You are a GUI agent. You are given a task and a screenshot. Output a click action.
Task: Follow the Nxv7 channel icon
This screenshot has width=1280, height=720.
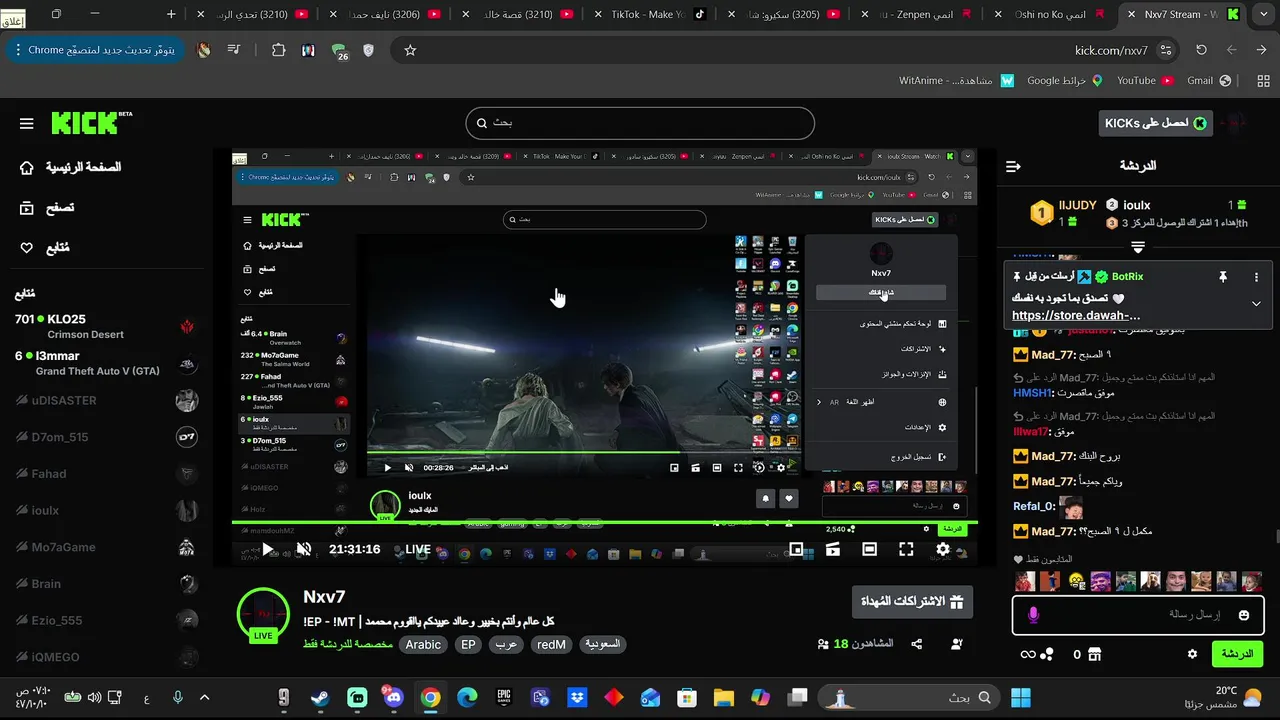957,644
